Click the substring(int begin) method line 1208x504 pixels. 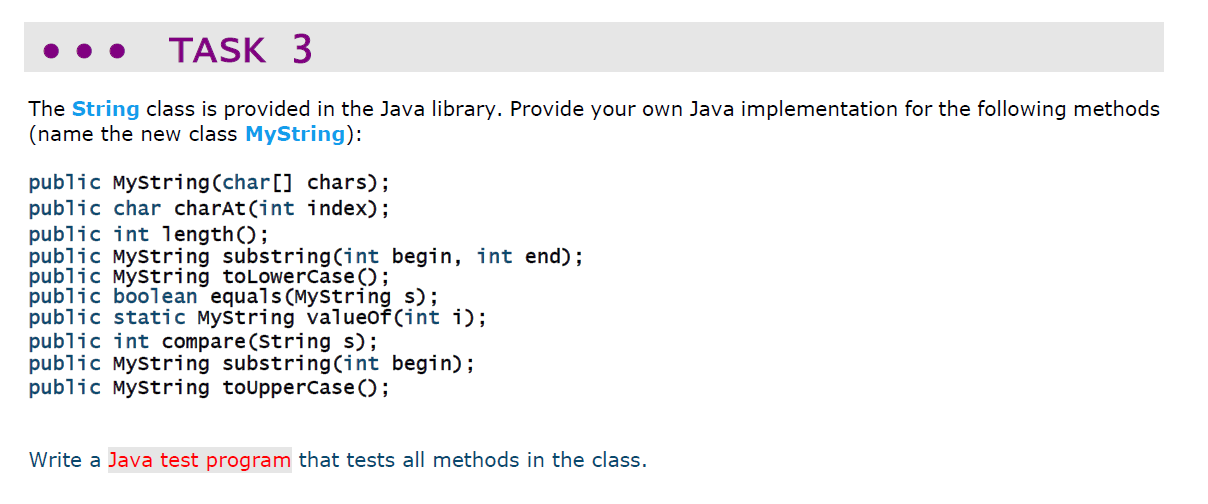[x=252, y=363]
